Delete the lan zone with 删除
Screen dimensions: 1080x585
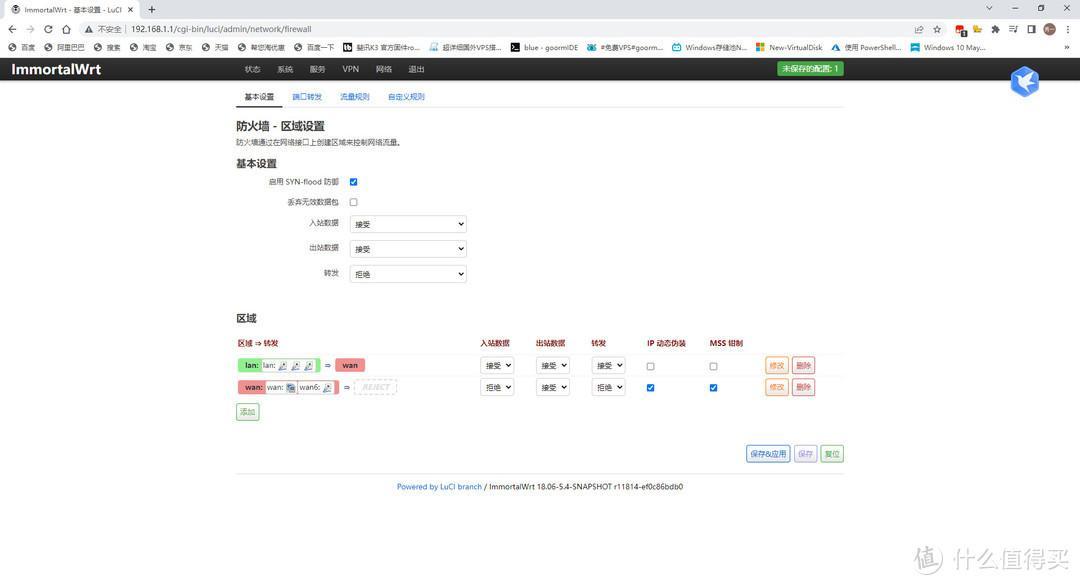(x=803, y=365)
